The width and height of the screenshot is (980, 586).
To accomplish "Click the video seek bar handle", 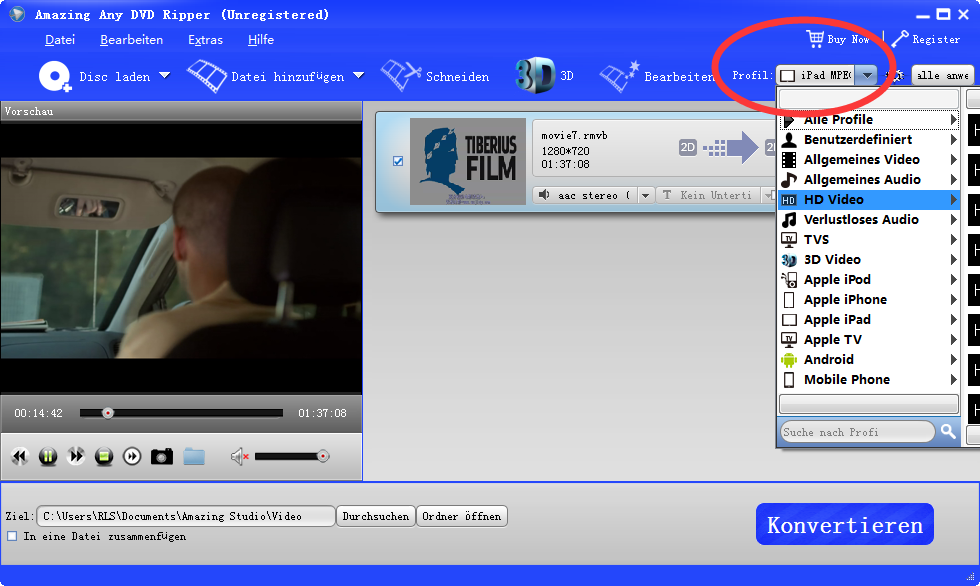I will pos(108,413).
